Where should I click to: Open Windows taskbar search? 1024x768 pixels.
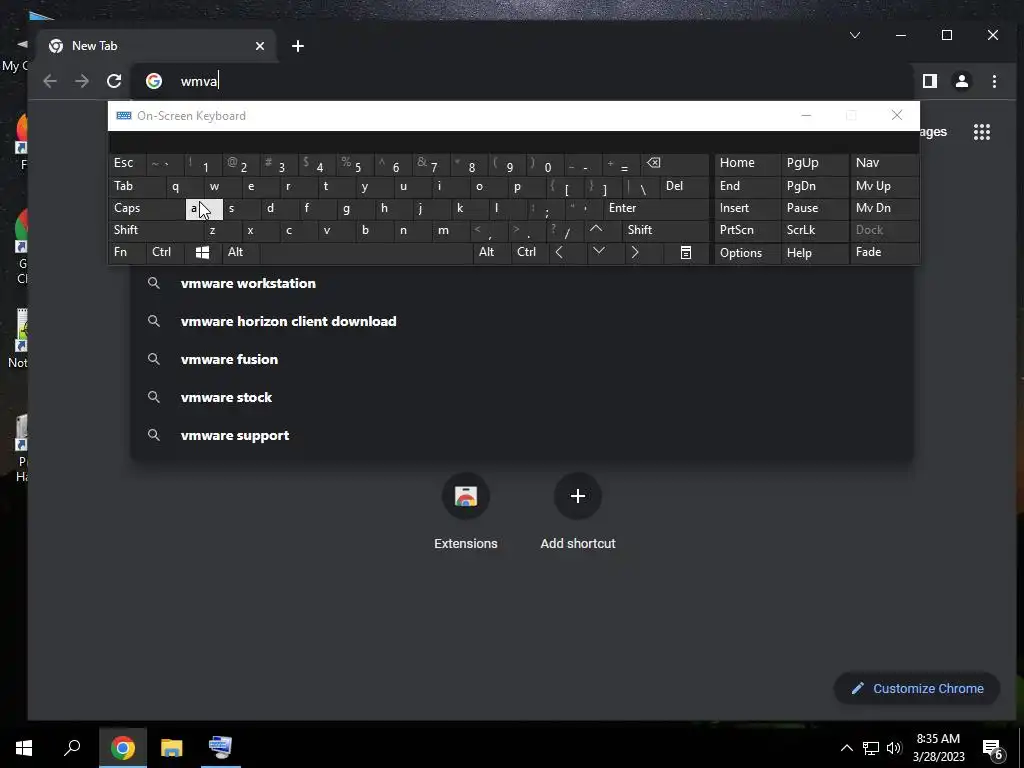(72, 748)
